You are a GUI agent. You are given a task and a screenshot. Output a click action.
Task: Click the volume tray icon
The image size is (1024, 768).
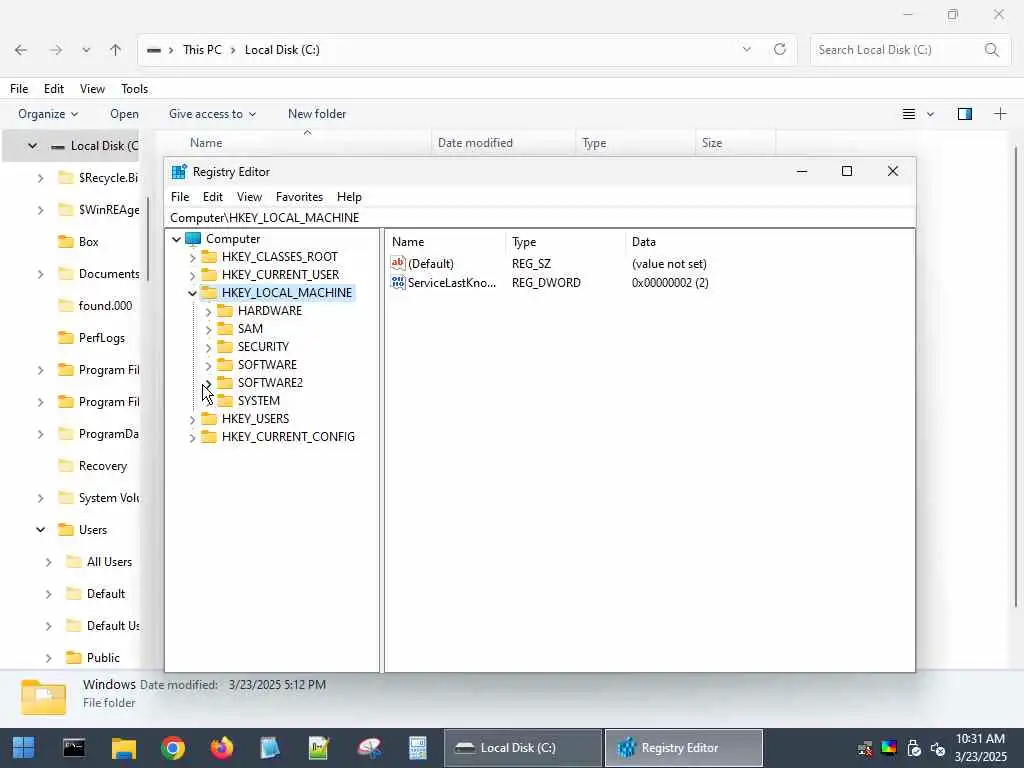pyautogui.click(x=938, y=748)
